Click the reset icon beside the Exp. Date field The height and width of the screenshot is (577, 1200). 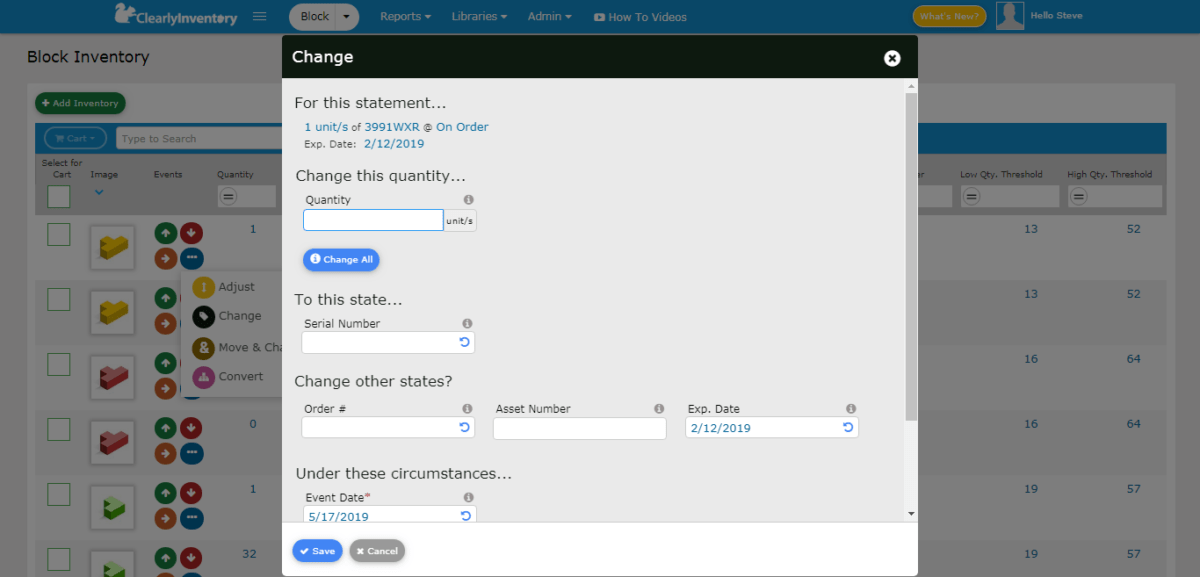point(848,427)
